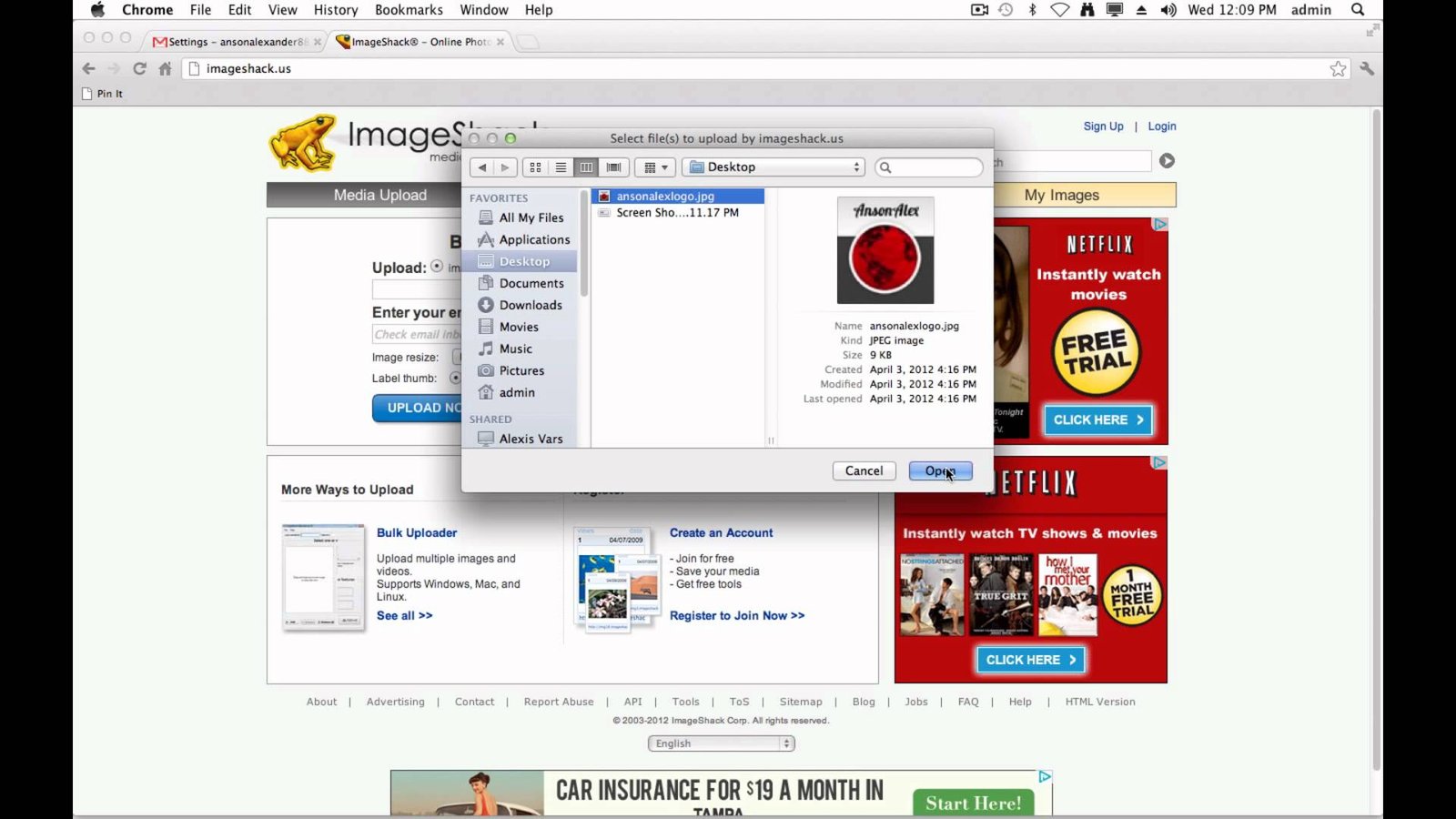Click the Open button in file dialog
Viewport: 1456px width, 819px height.
pos(940,470)
